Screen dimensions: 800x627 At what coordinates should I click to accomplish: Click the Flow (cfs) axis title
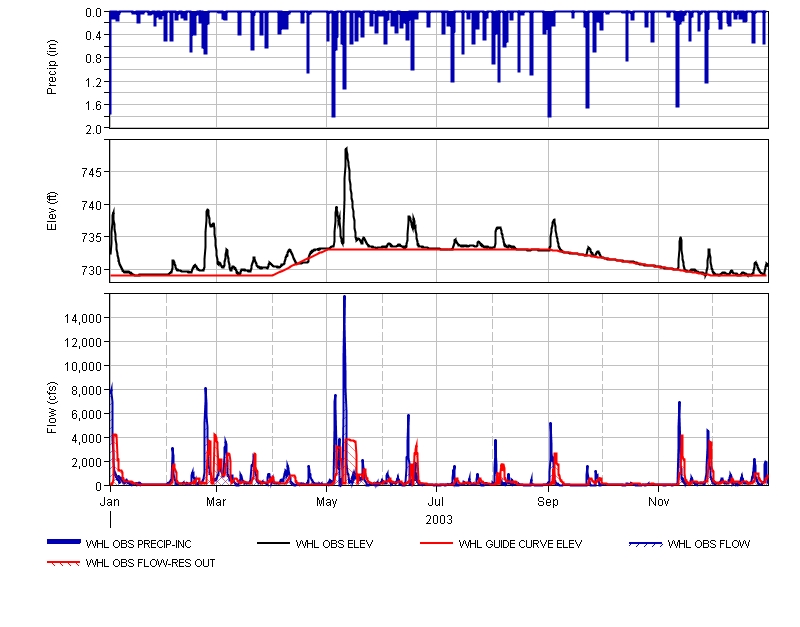pyautogui.click(x=52, y=408)
